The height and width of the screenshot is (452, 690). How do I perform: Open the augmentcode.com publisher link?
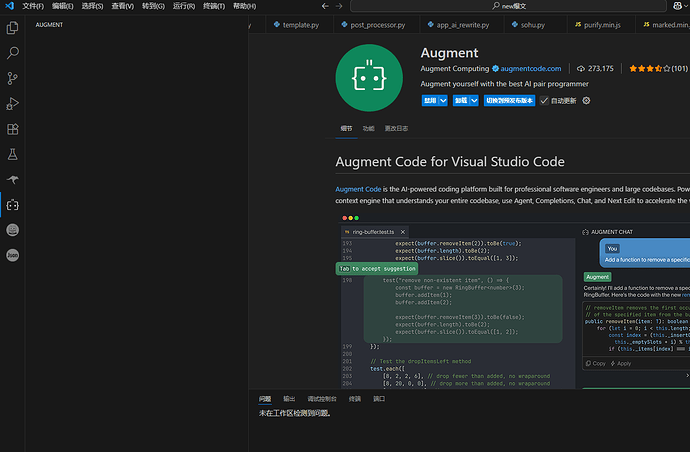(531, 69)
